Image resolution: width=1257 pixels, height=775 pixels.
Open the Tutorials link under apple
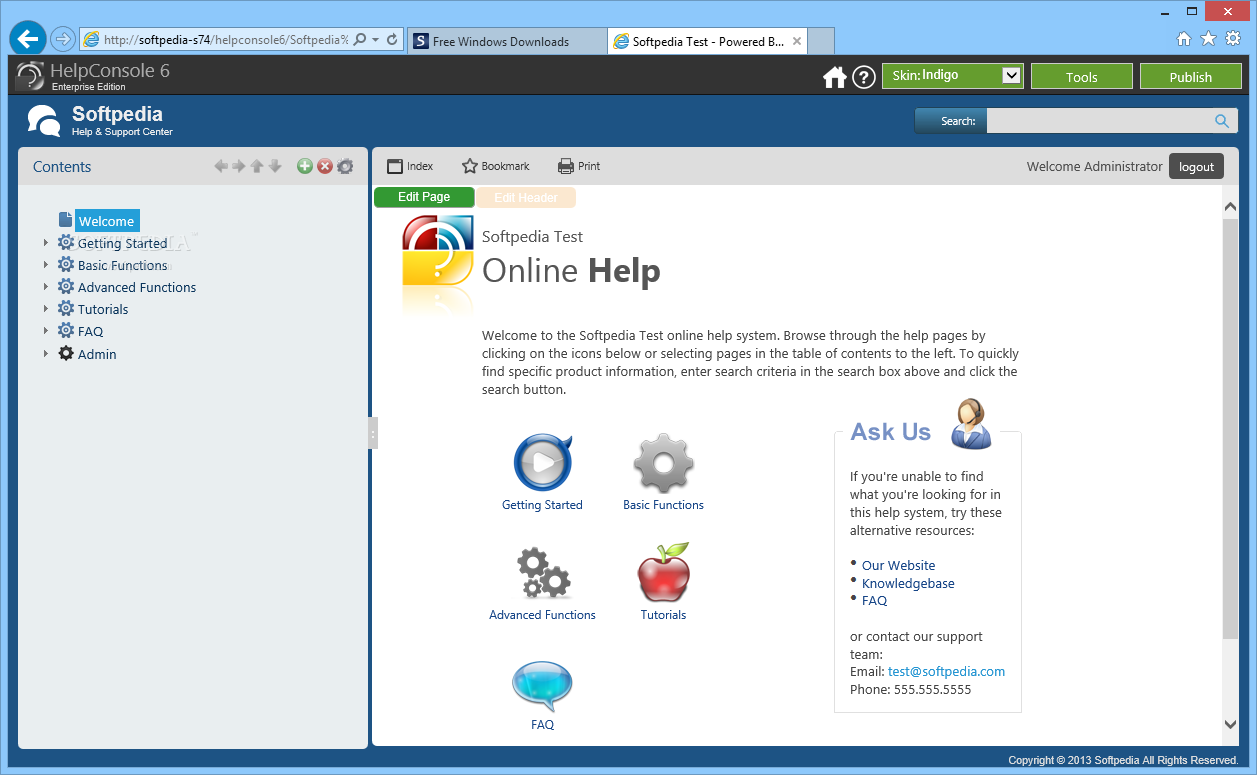point(663,615)
